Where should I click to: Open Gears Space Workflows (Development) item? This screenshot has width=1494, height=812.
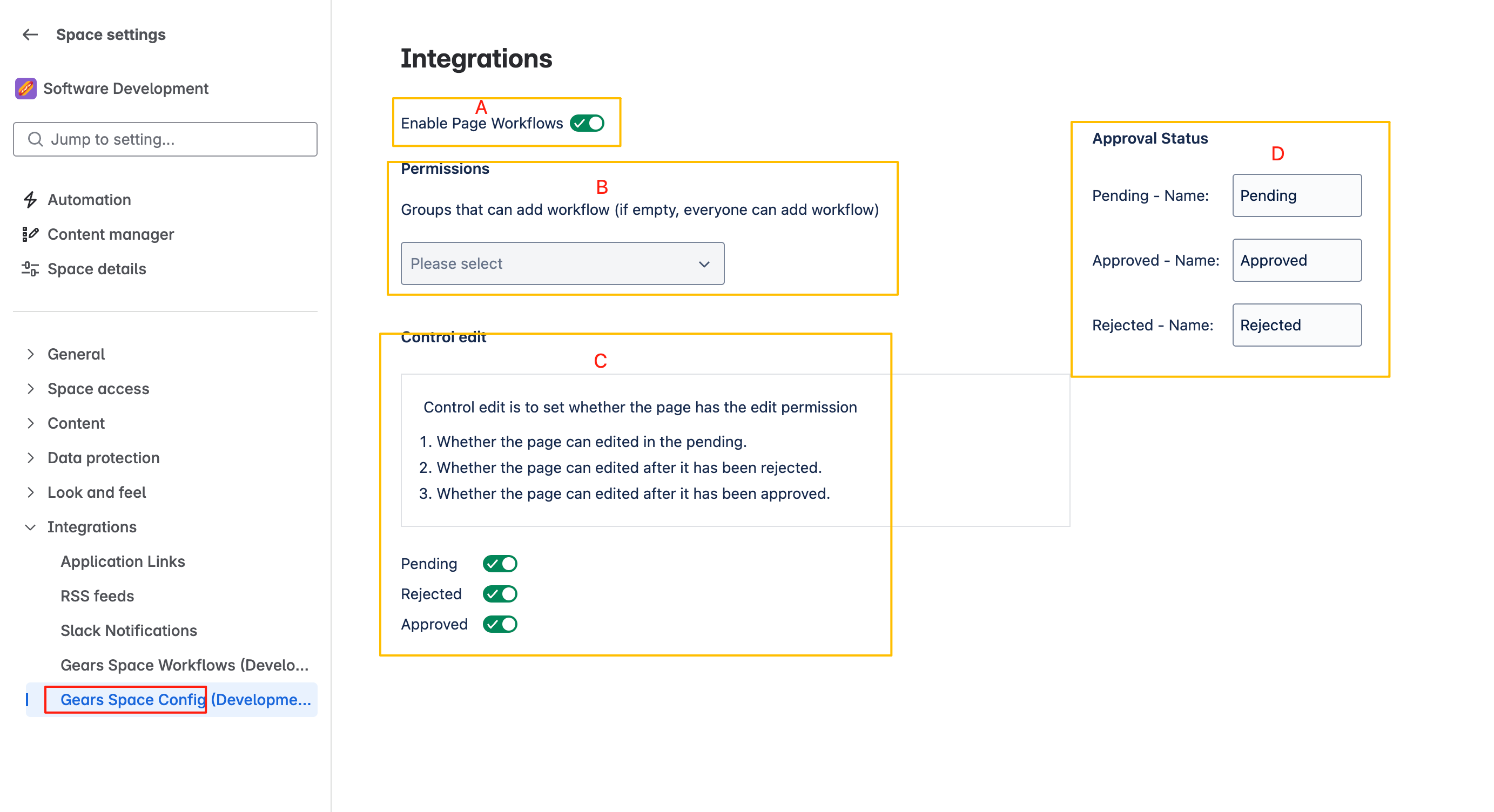click(x=184, y=665)
